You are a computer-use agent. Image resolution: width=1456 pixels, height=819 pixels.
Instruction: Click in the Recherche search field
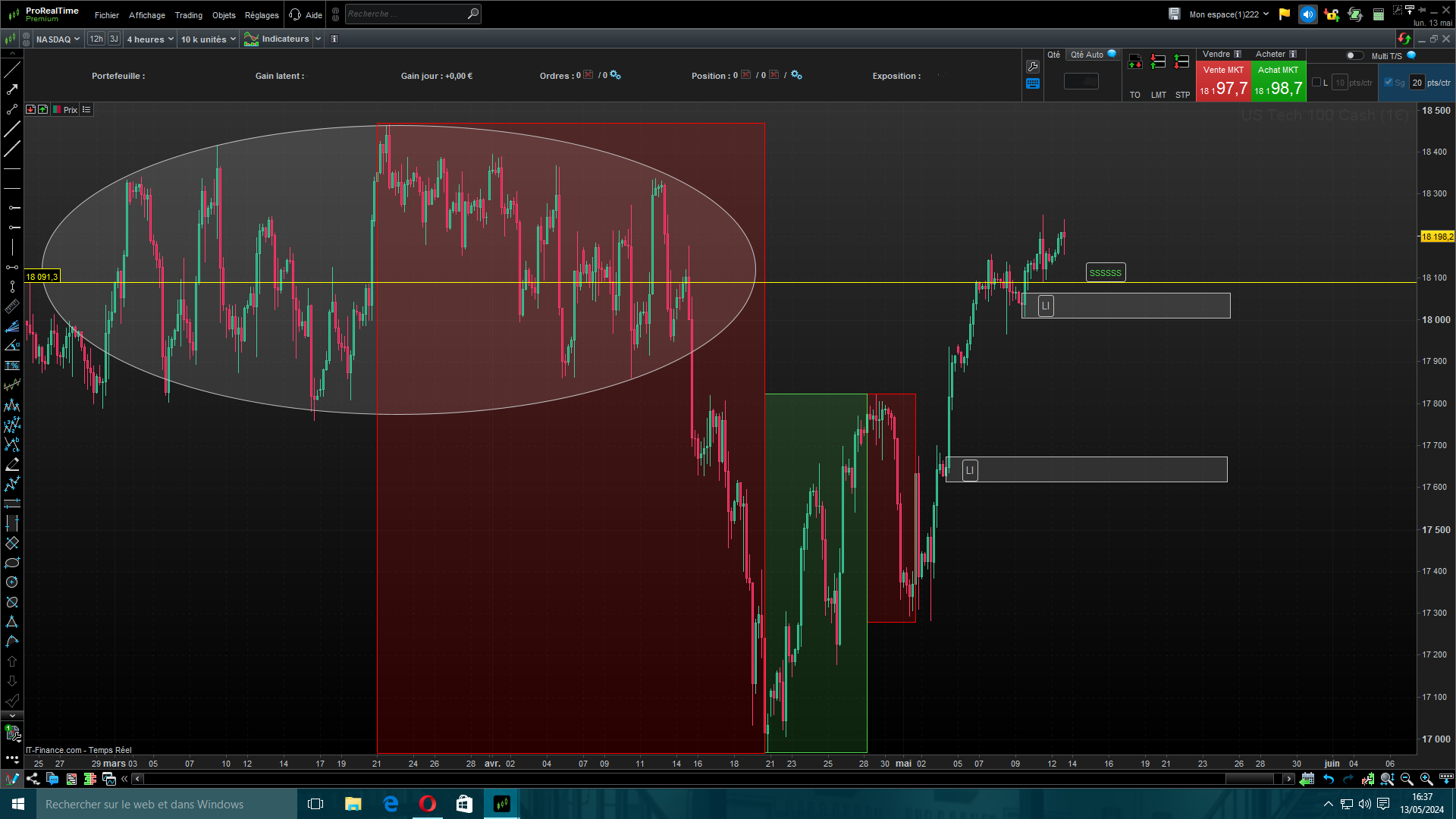coord(406,14)
